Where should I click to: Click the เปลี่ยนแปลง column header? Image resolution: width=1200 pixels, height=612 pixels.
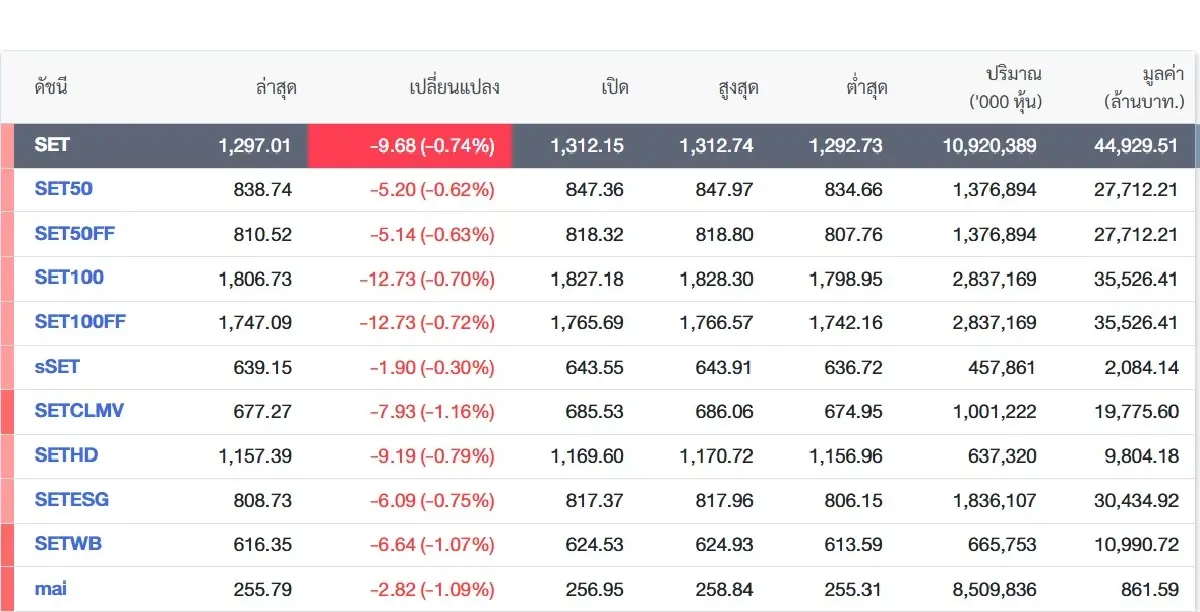point(454,88)
